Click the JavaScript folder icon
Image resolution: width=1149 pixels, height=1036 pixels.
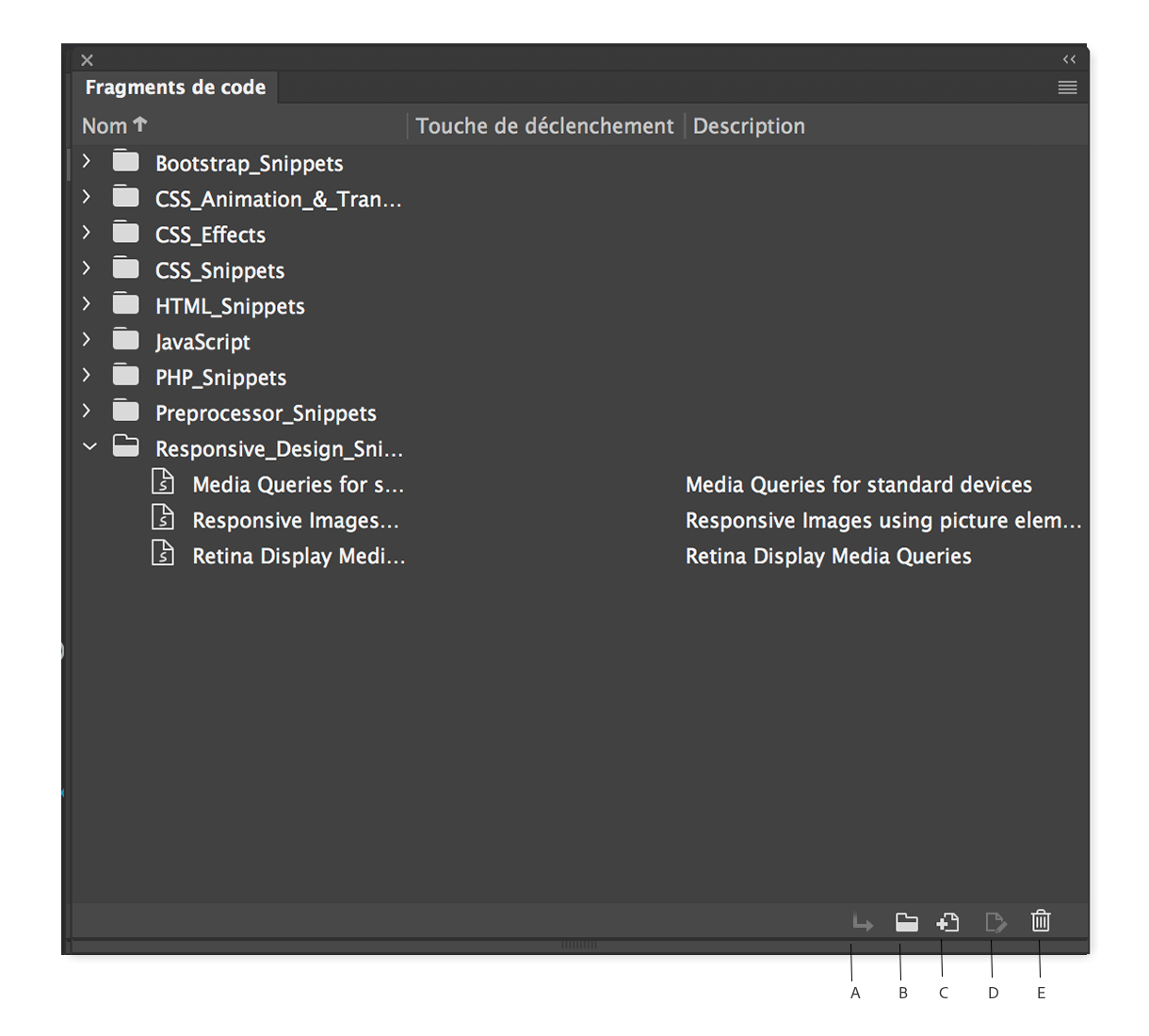pos(125,340)
